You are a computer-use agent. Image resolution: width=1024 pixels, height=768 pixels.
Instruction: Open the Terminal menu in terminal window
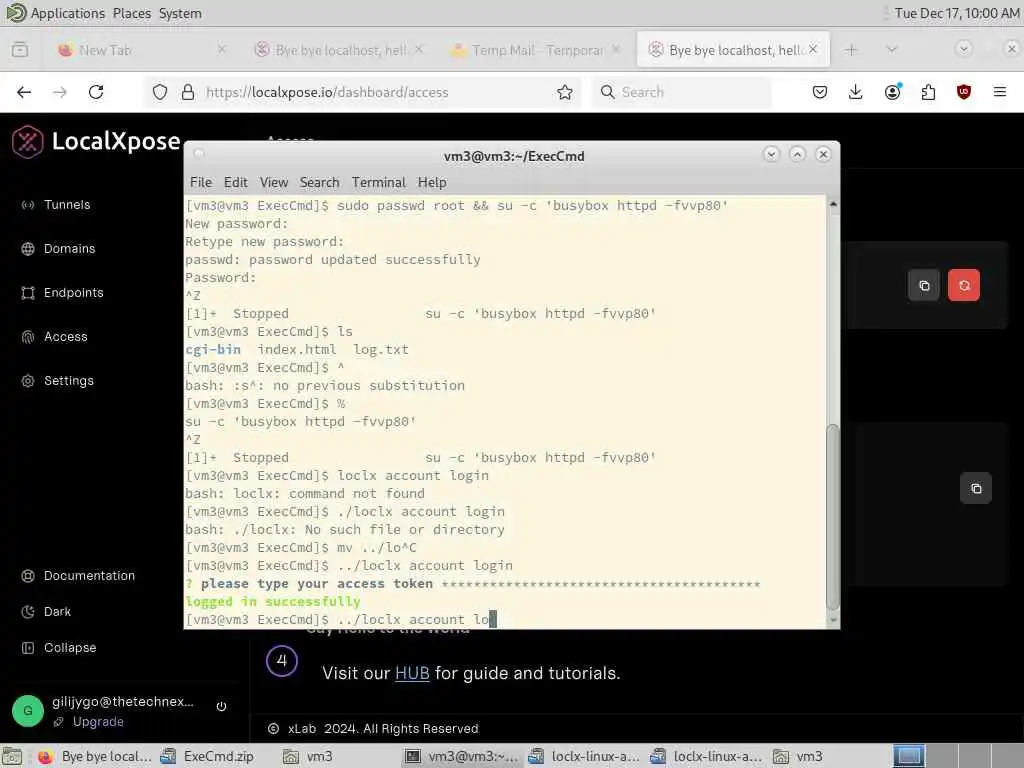pos(379,182)
